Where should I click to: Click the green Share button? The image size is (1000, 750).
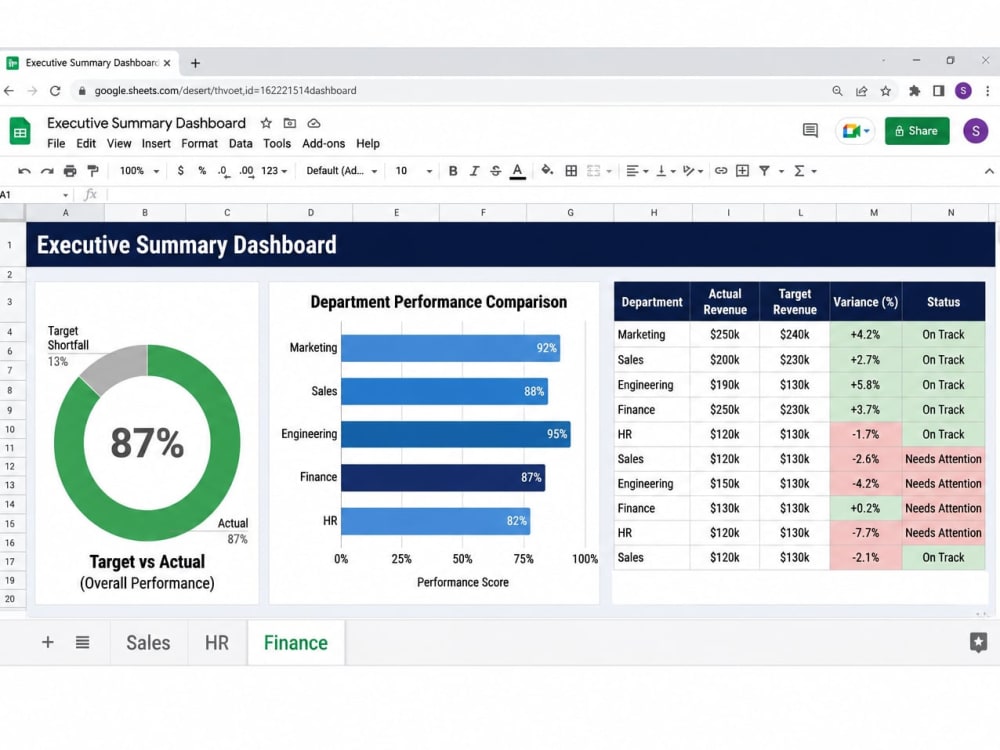click(x=916, y=131)
